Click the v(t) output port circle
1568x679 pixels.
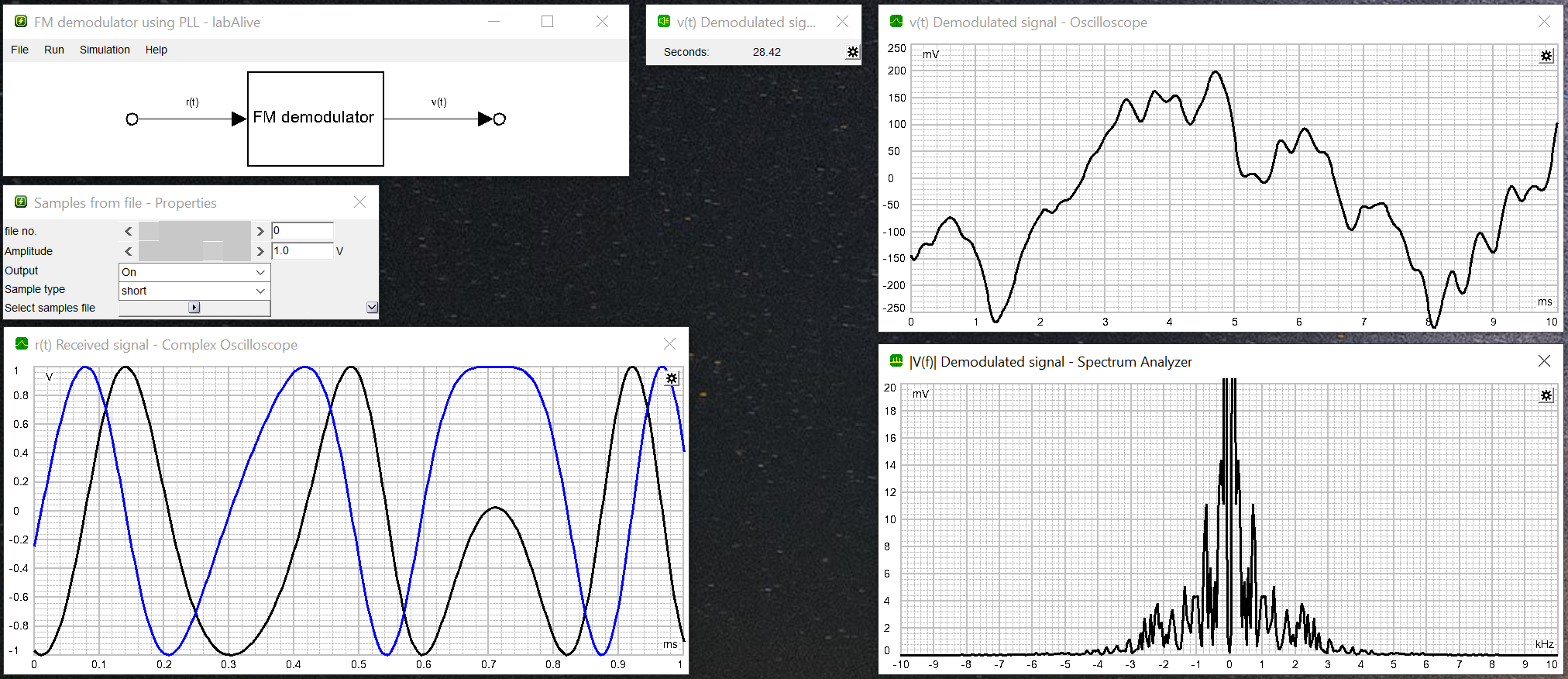pyautogui.click(x=500, y=119)
